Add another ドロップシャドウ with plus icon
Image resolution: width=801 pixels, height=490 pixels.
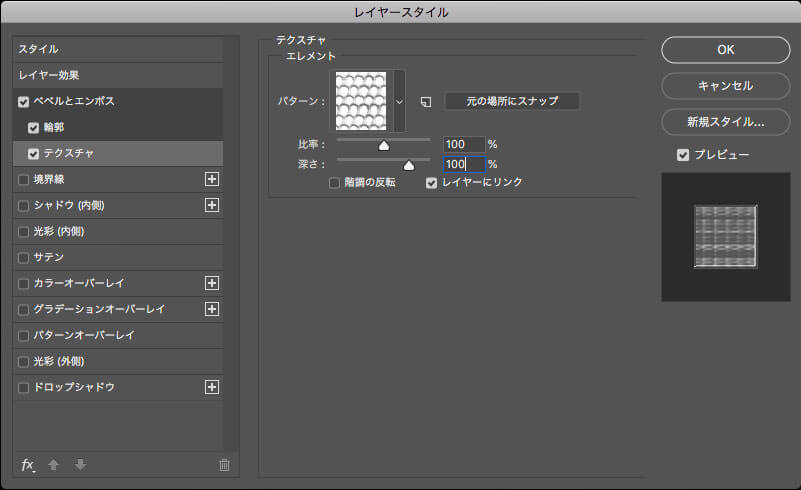click(x=212, y=387)
